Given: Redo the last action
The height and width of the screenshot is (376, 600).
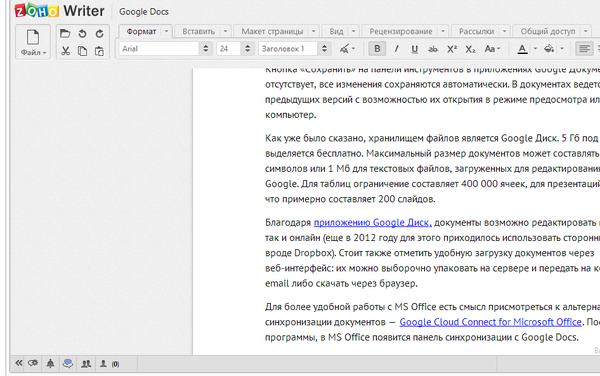Looking at the screenshot, I should point(99,34).
